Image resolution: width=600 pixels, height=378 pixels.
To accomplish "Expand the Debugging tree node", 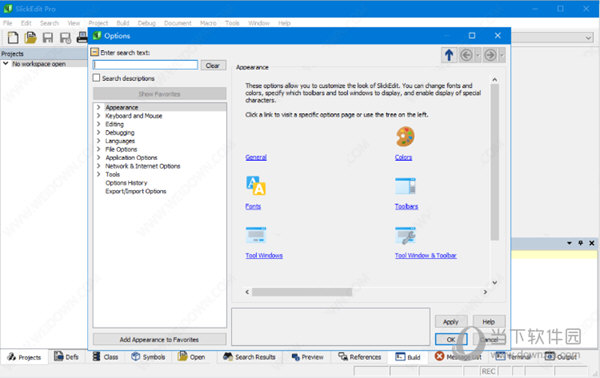I will (99, 132).
